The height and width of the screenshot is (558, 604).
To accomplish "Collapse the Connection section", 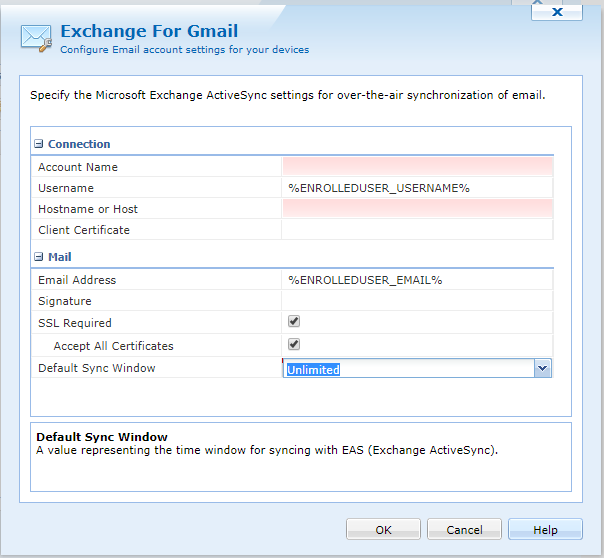I will [39, 144].
